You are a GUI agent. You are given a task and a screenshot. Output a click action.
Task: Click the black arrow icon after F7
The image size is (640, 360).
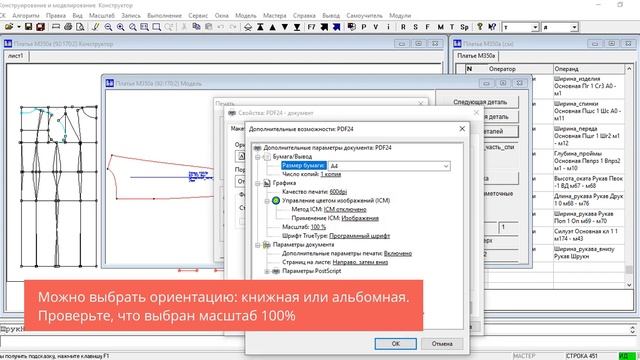pyautogui.click(x=324, y=27)
